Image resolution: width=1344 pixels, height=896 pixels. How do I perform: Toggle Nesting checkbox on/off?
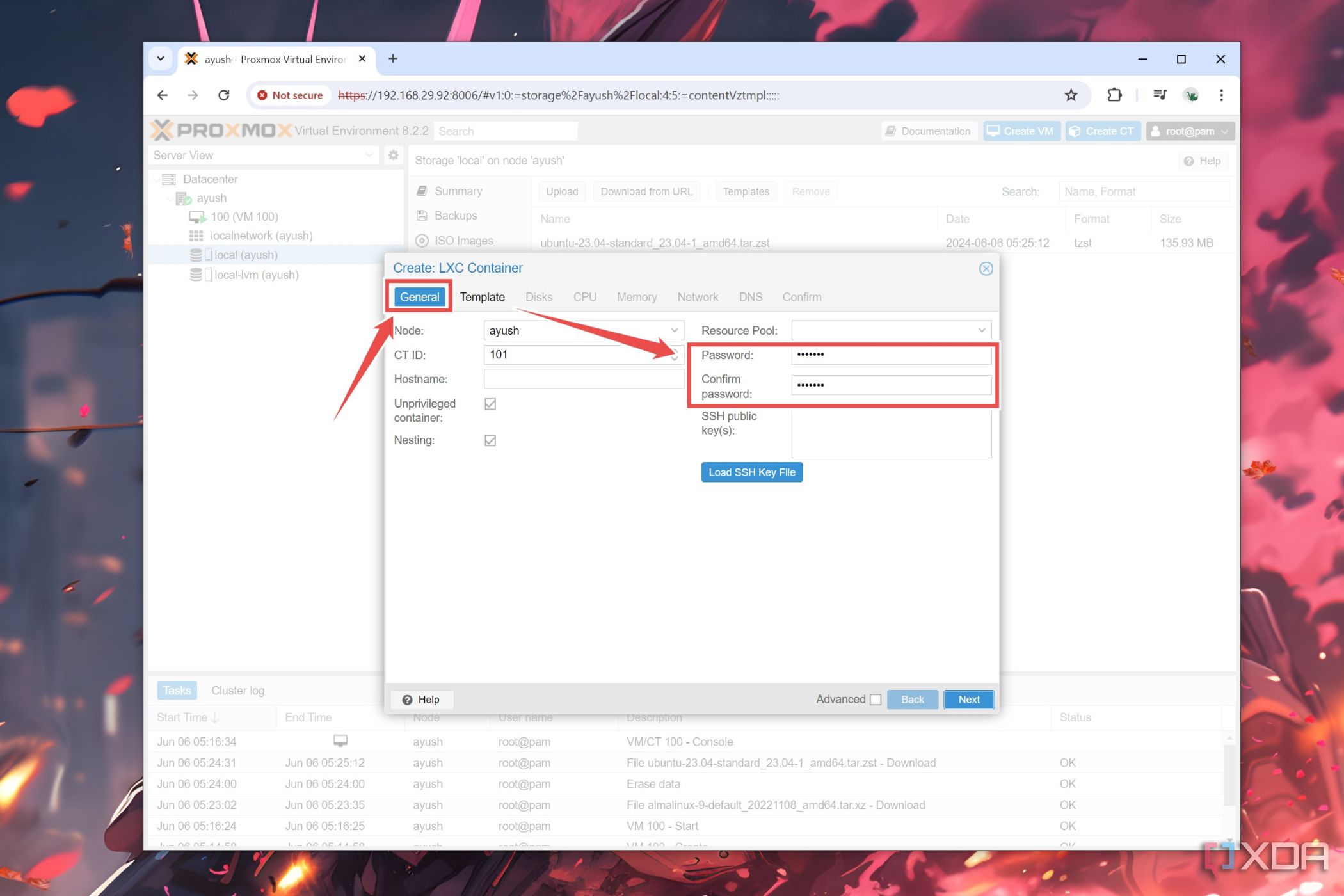pos(490,440)
